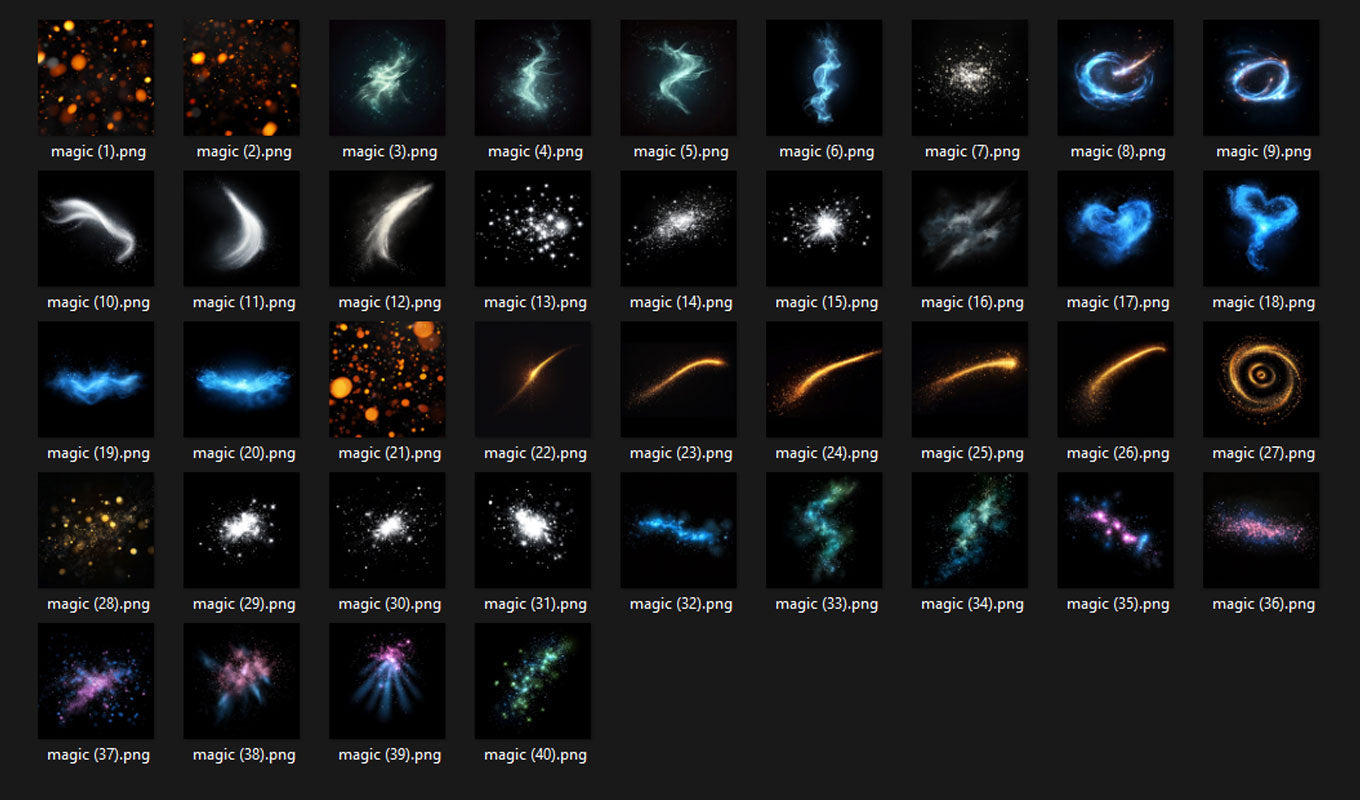The height and width of the screenshot is (800, 1360).
Task: Click the magic (33).png teal nebula thumbnail
Action: point(824,531)
